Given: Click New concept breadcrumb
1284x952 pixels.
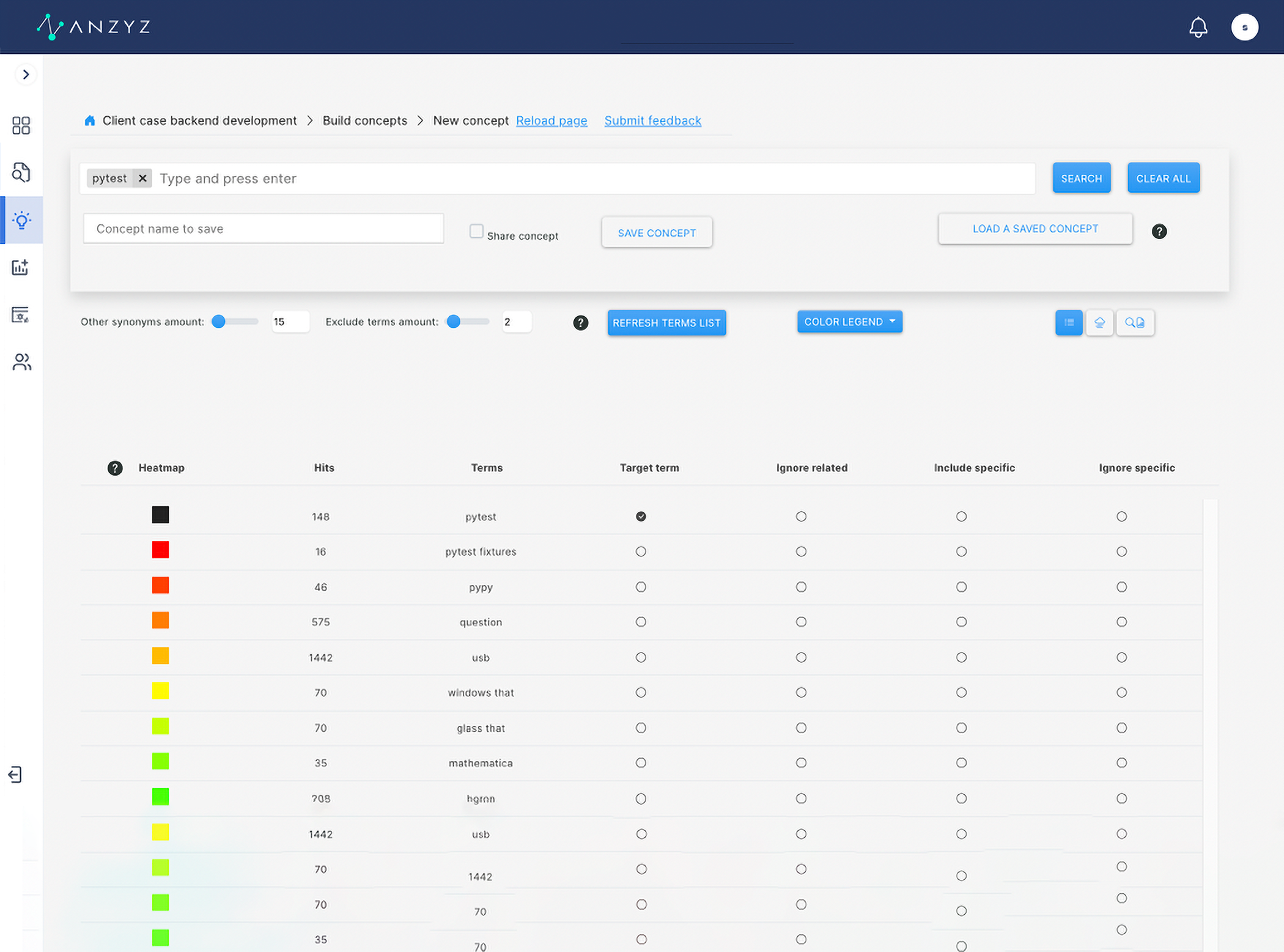Looking at the screenshot, I should [x=471, y=120].
